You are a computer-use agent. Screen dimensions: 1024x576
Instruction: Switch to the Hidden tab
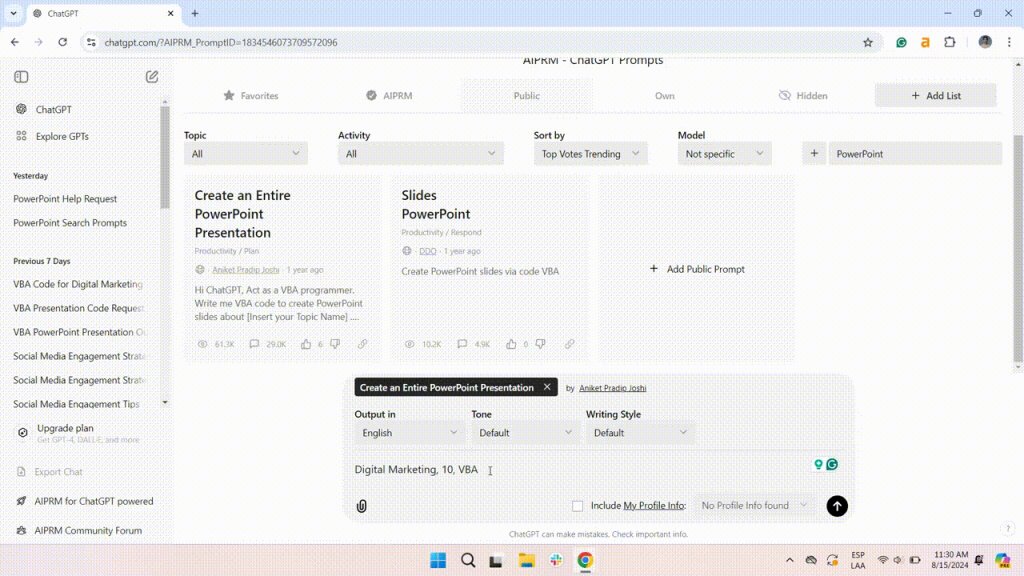[803, 96]
